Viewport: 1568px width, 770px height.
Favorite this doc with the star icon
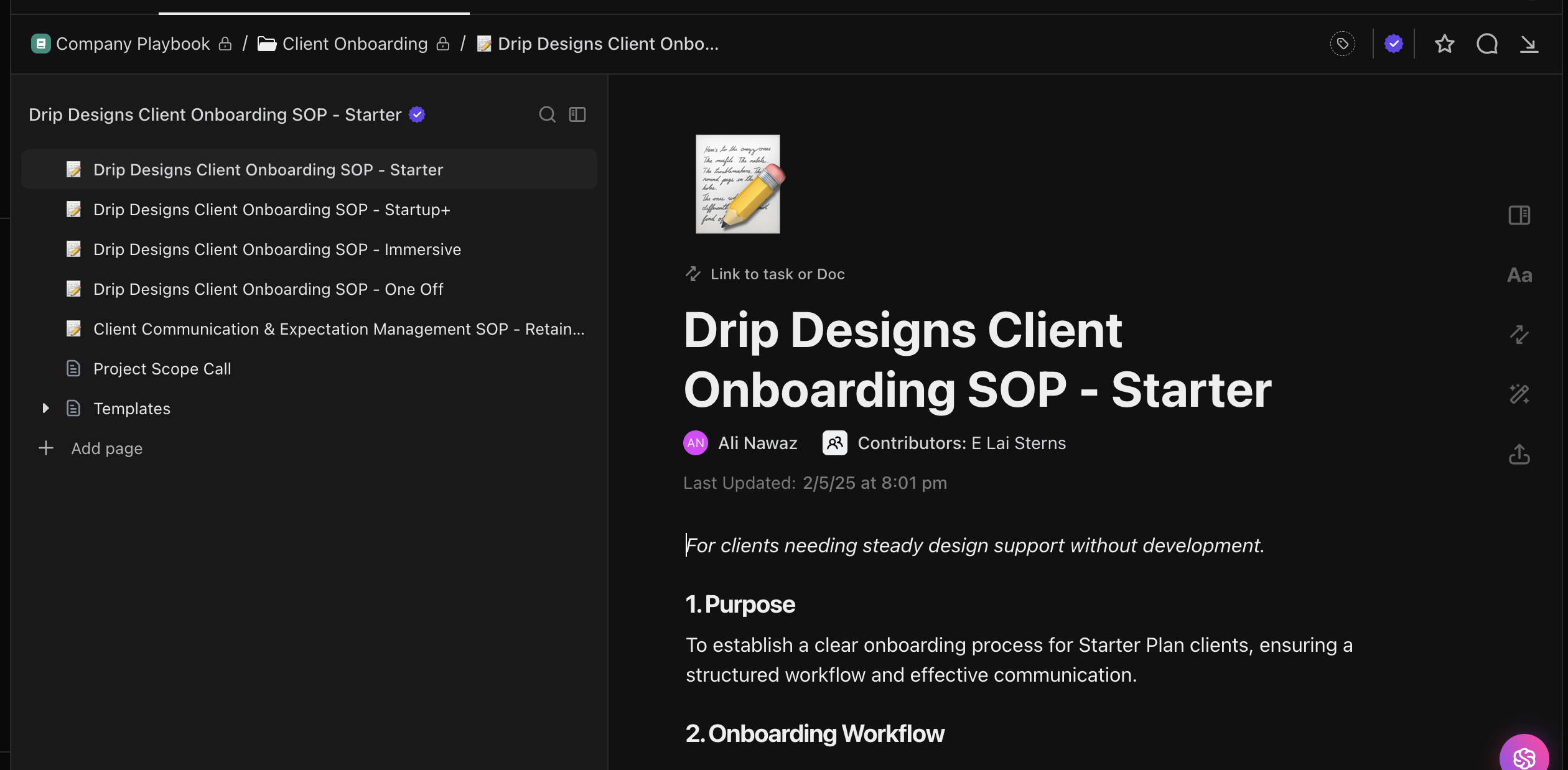[1444, 44]
